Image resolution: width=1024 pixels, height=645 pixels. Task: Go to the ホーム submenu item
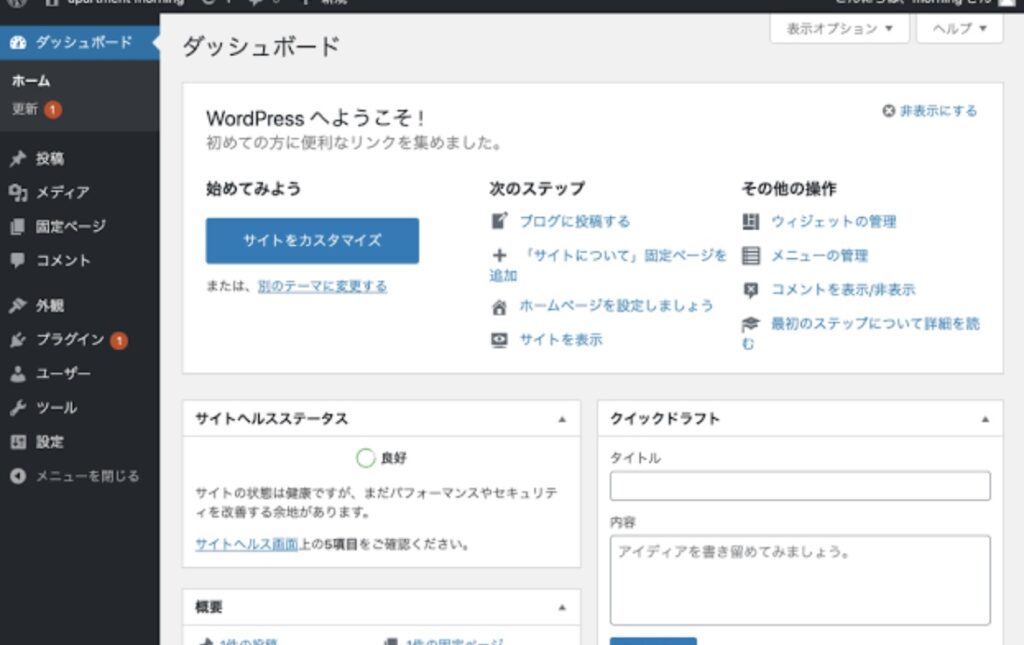tap(31, 81)
